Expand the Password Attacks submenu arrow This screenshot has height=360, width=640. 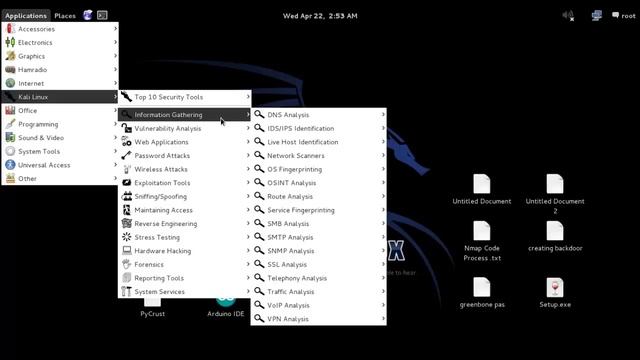point(248,155)
